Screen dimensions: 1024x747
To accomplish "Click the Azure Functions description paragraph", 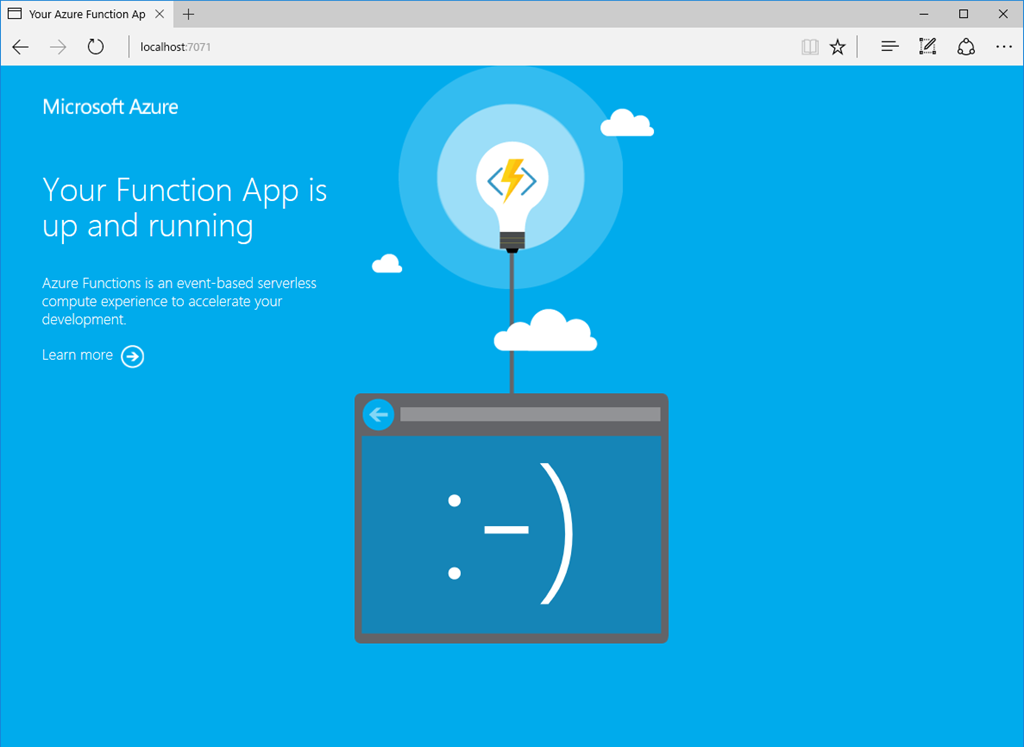I will pos(179,301).
